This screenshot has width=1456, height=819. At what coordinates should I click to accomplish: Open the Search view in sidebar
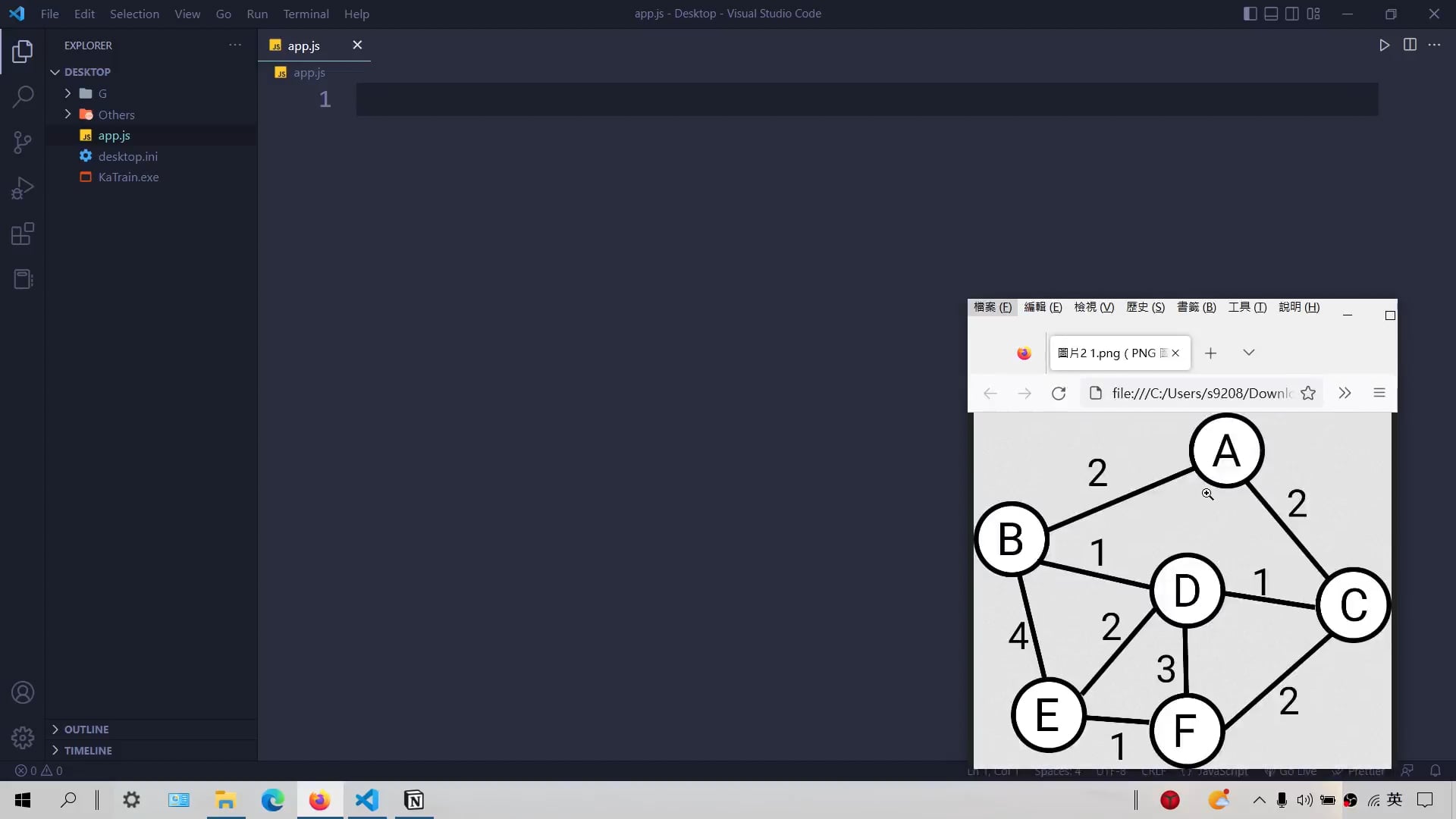click(23, 97)
